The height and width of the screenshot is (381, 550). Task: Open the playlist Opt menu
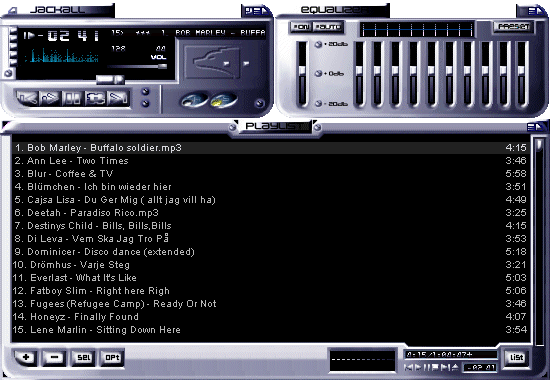click(x=112, y=357)
